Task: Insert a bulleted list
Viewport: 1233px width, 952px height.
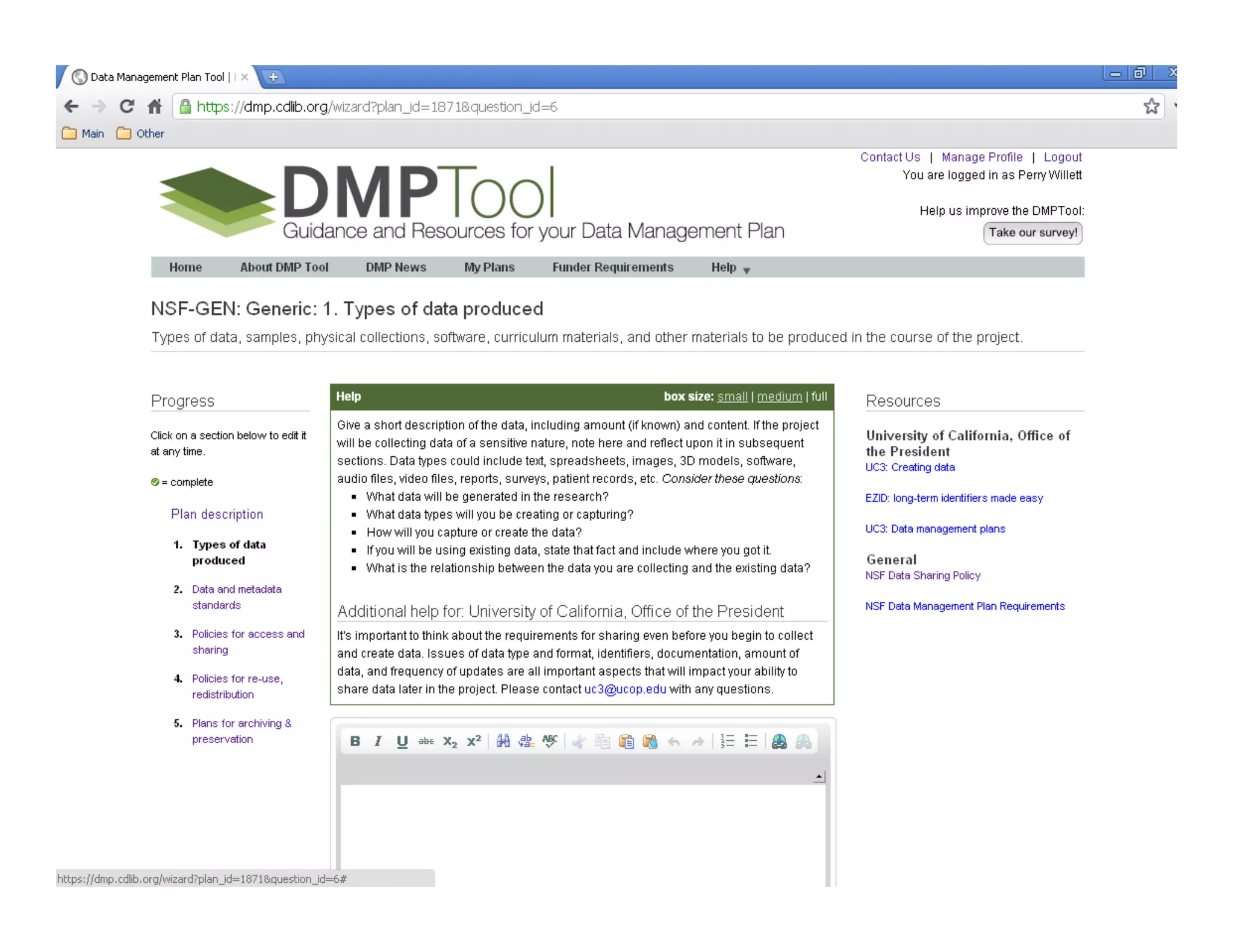Action: pos(751,741)
